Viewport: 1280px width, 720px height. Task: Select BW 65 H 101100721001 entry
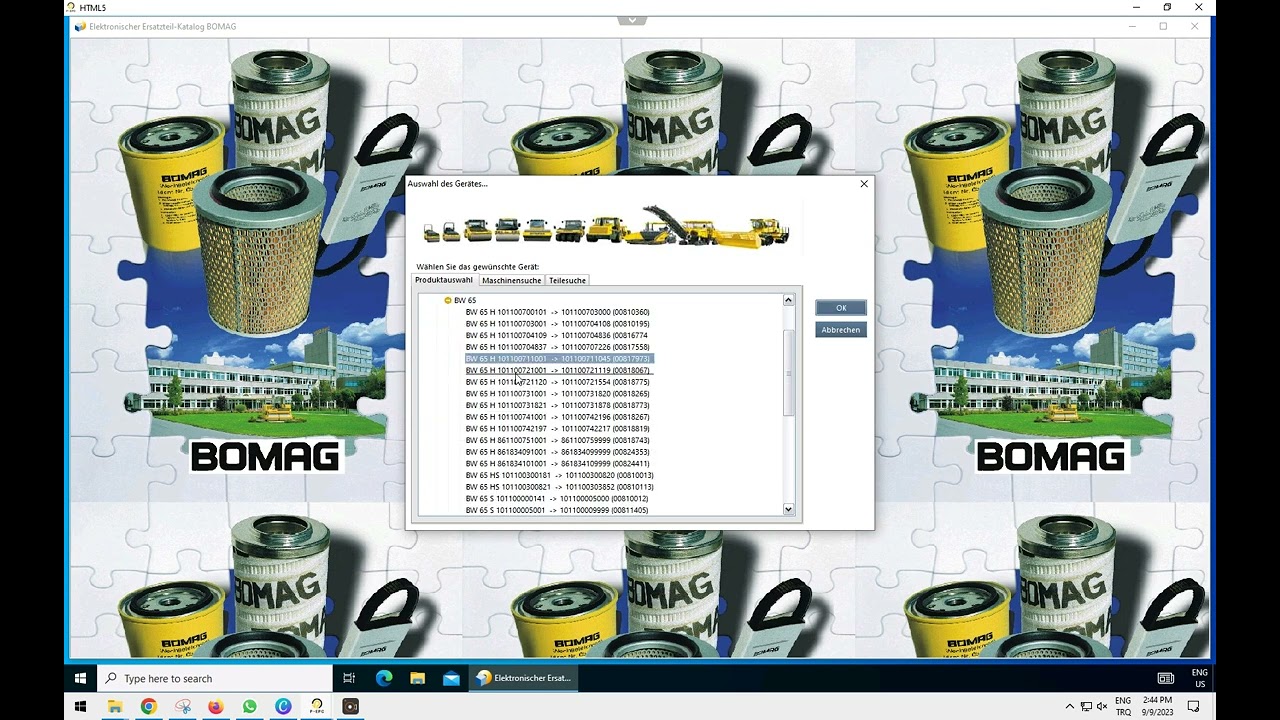[x=557, y=371]
